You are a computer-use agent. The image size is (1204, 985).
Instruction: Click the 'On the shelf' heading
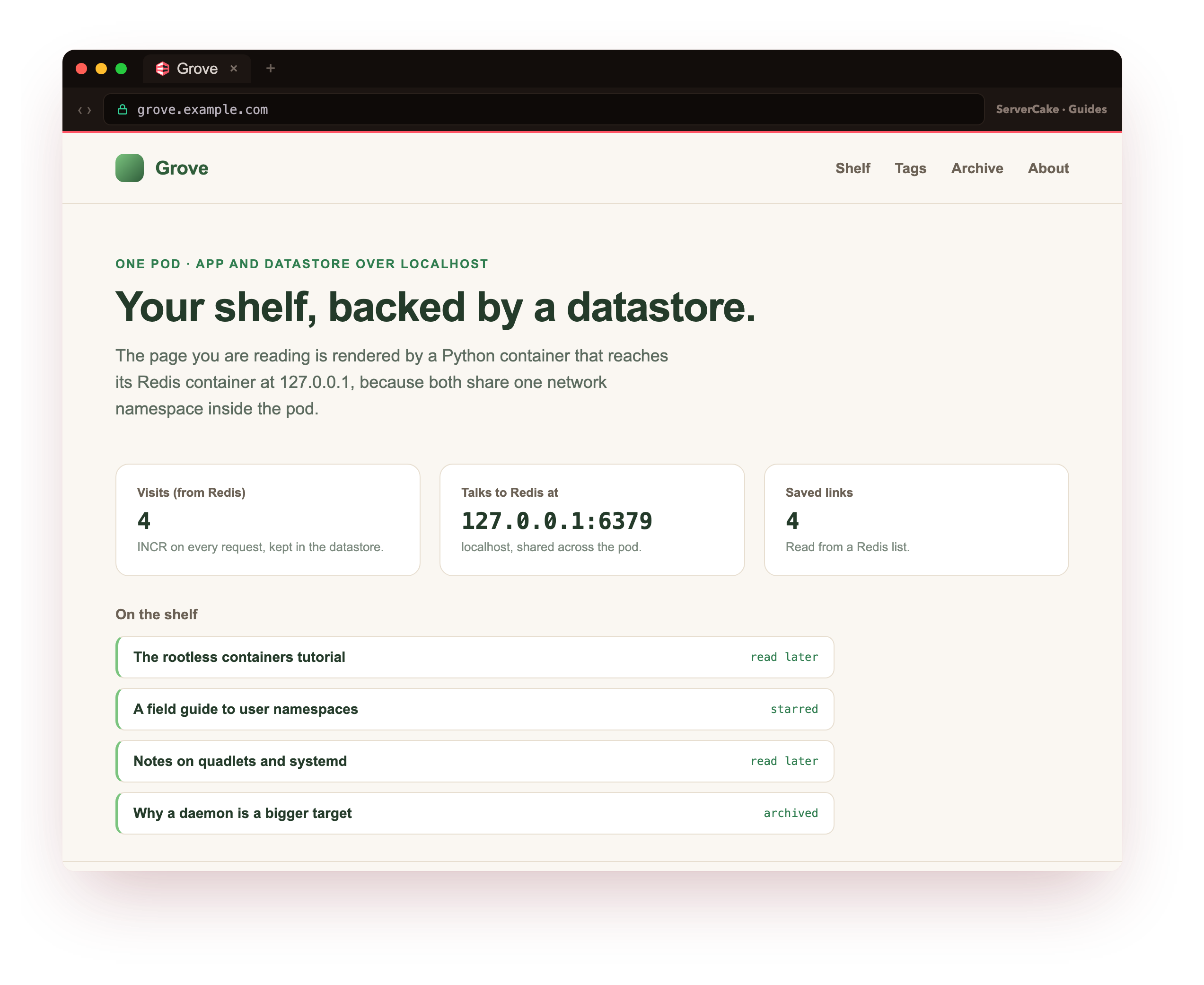tap(157, 615)
